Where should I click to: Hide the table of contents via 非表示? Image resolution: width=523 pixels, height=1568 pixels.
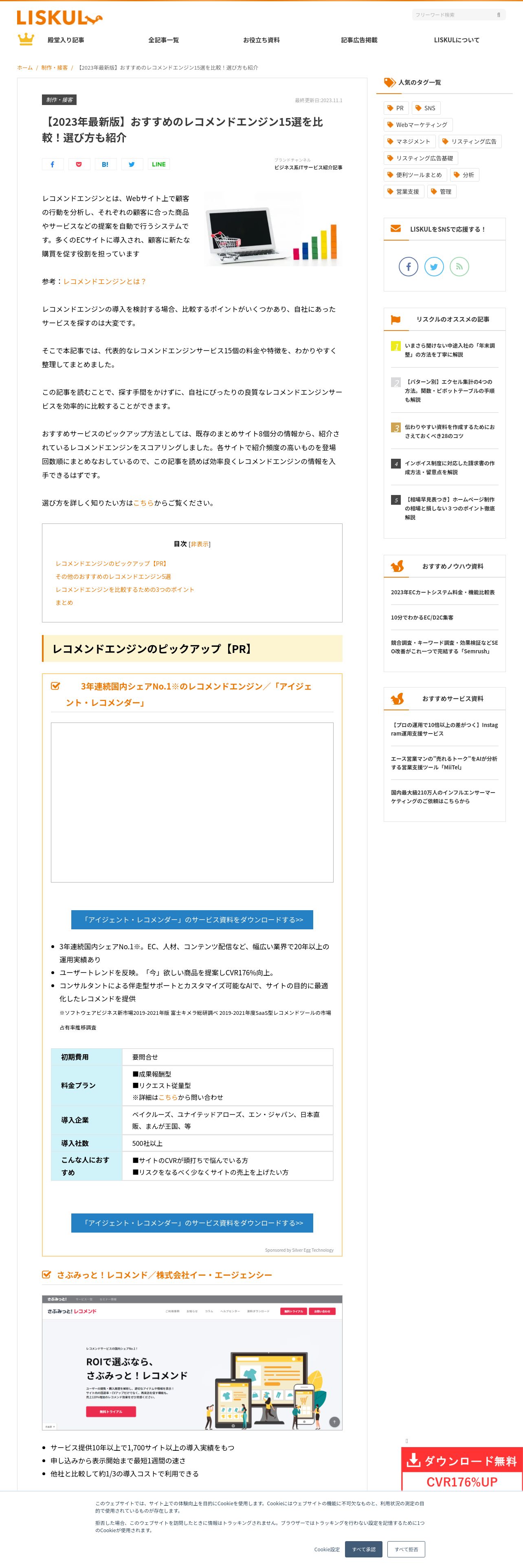(x=200, y=544)
